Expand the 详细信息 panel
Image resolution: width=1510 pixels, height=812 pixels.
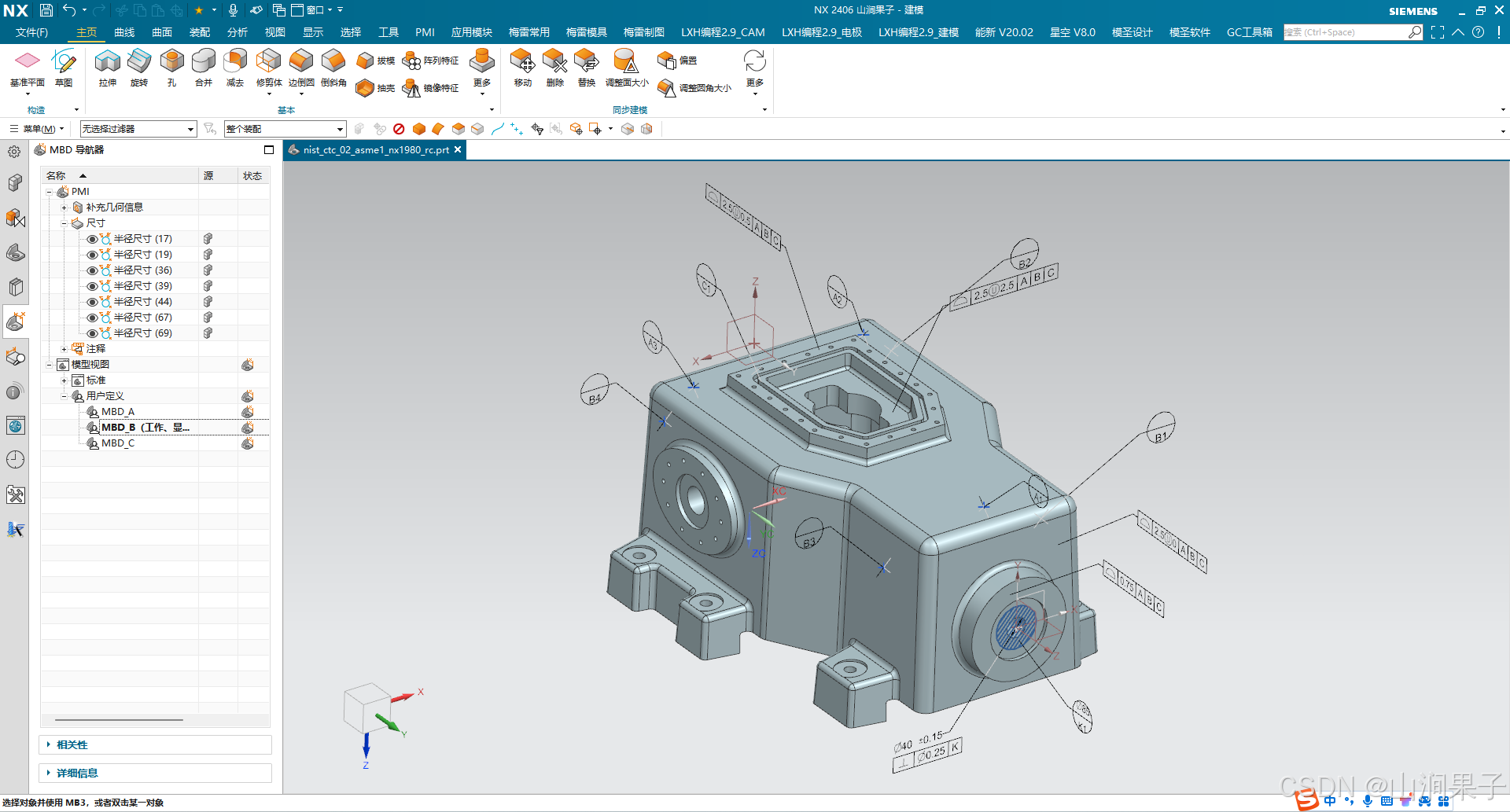tap(155, 773)
